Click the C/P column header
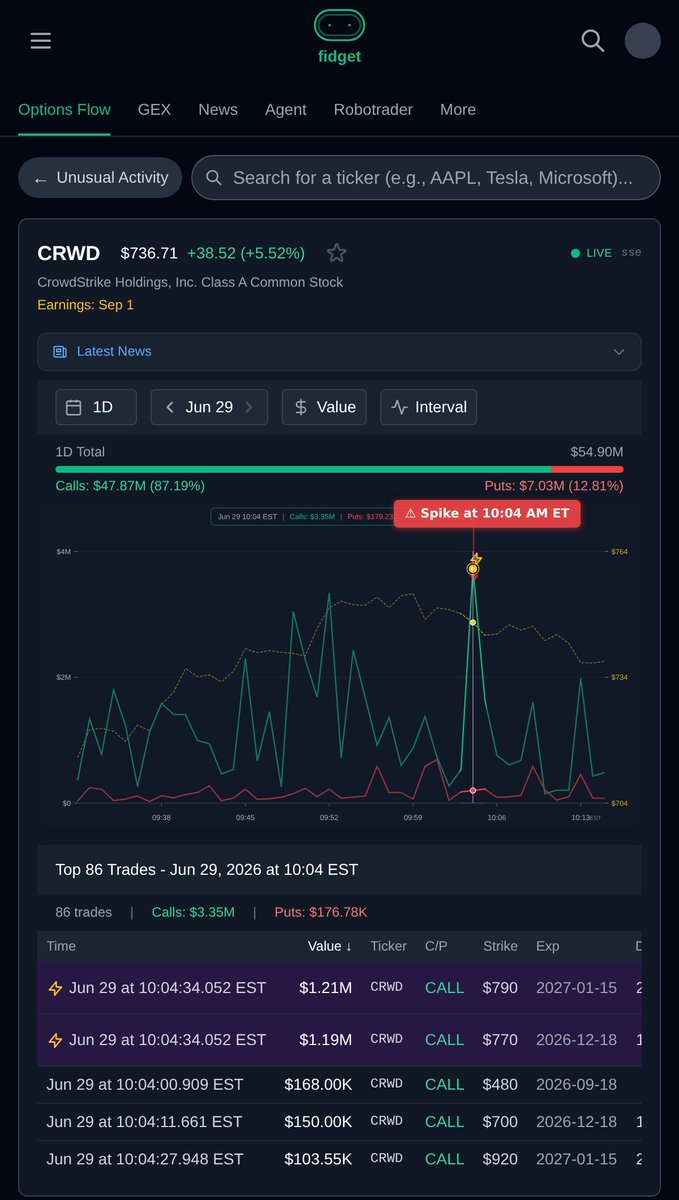 (x=436, y=946)
